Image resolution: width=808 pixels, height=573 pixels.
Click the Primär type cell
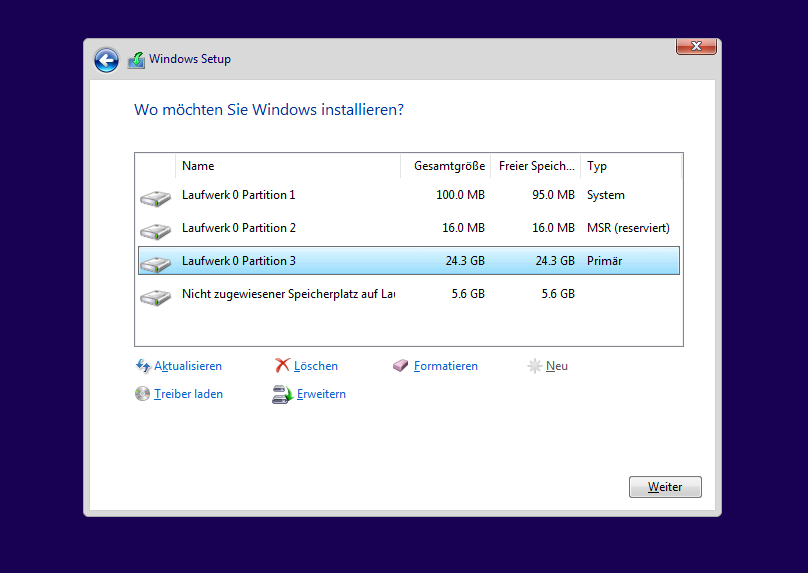pyautogui.click(x=604, y=261)
